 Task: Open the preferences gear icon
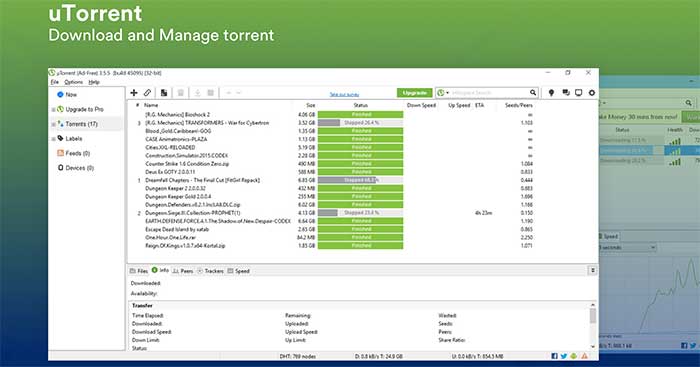592,92
